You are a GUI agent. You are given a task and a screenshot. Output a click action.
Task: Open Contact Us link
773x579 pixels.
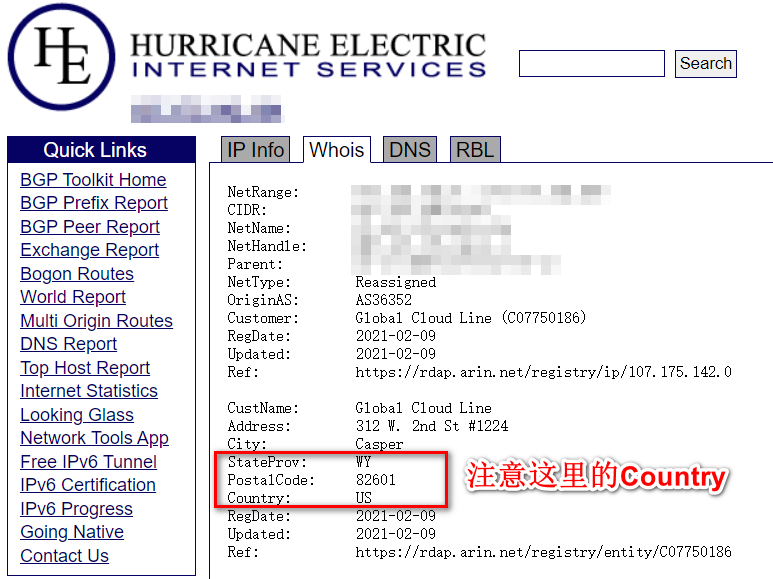point(64,556)
